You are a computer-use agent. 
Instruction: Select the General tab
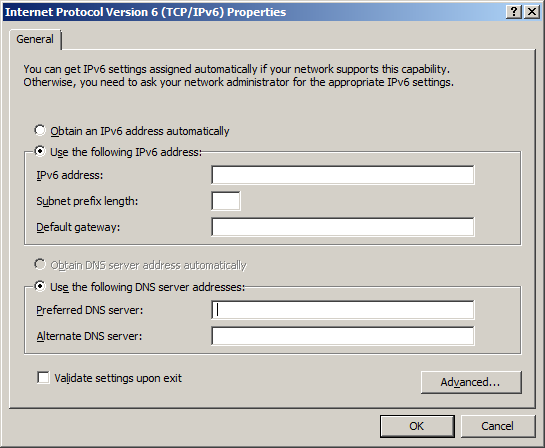coord(35,39)
